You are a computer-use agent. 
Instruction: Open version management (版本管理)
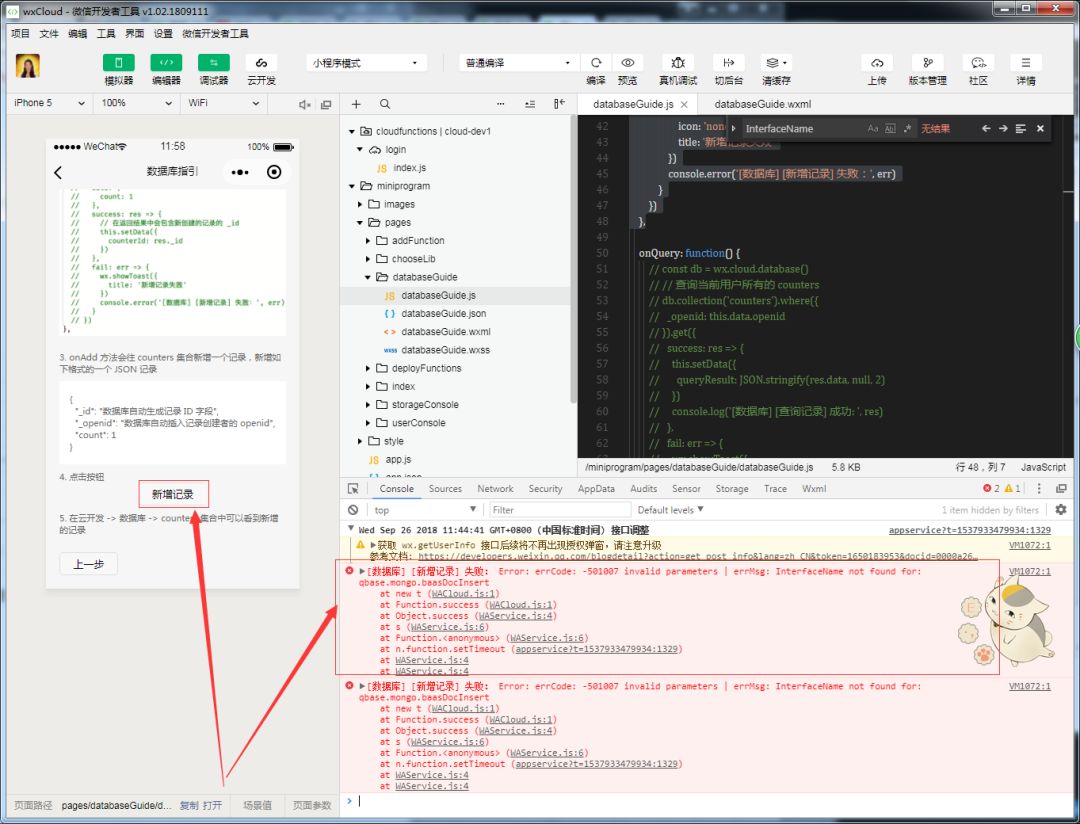[x=928, y=63]
